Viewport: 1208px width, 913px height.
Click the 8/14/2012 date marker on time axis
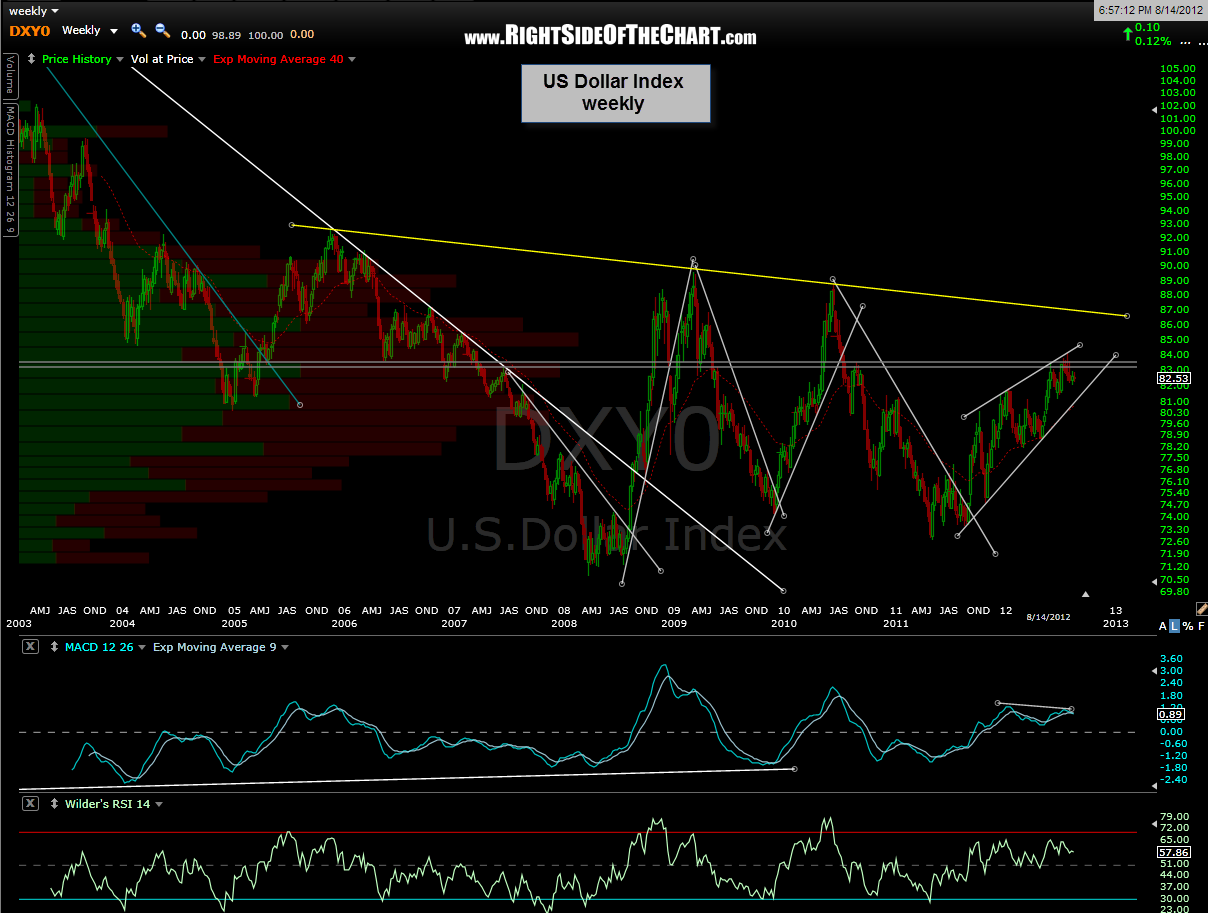pos(1048,617)
